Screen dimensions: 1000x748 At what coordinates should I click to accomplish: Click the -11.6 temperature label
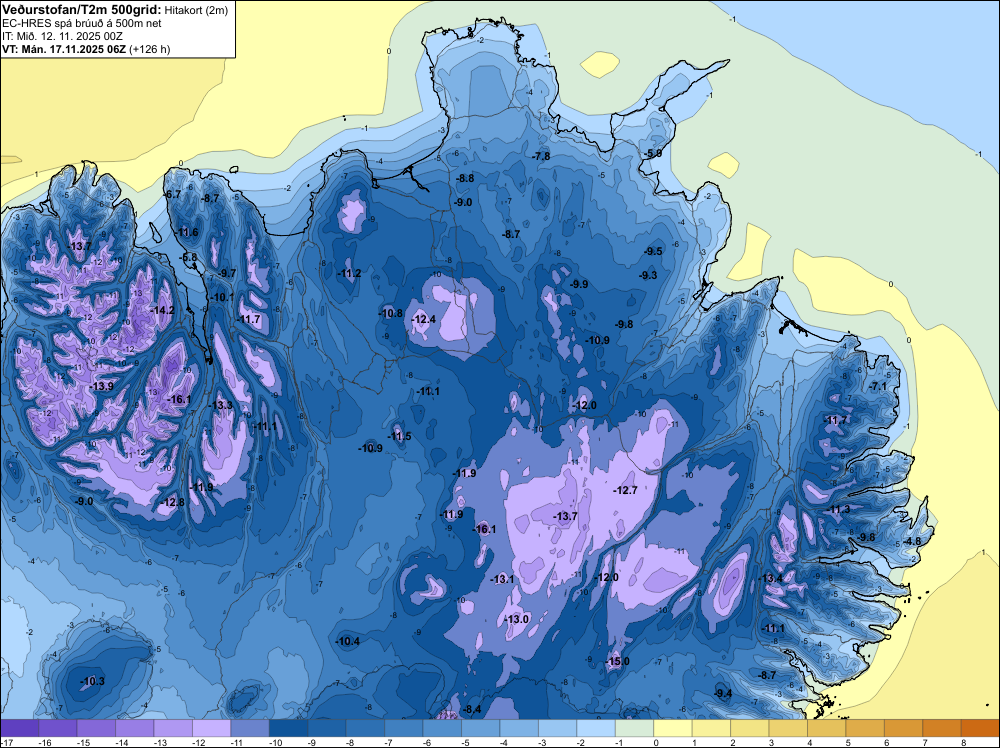point(187,232)
